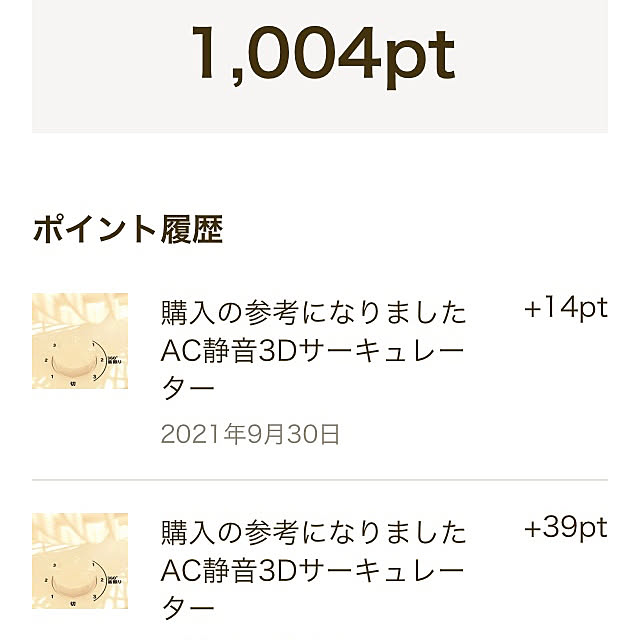Tap the date 2021年9月30日

(x=250, y=434)
